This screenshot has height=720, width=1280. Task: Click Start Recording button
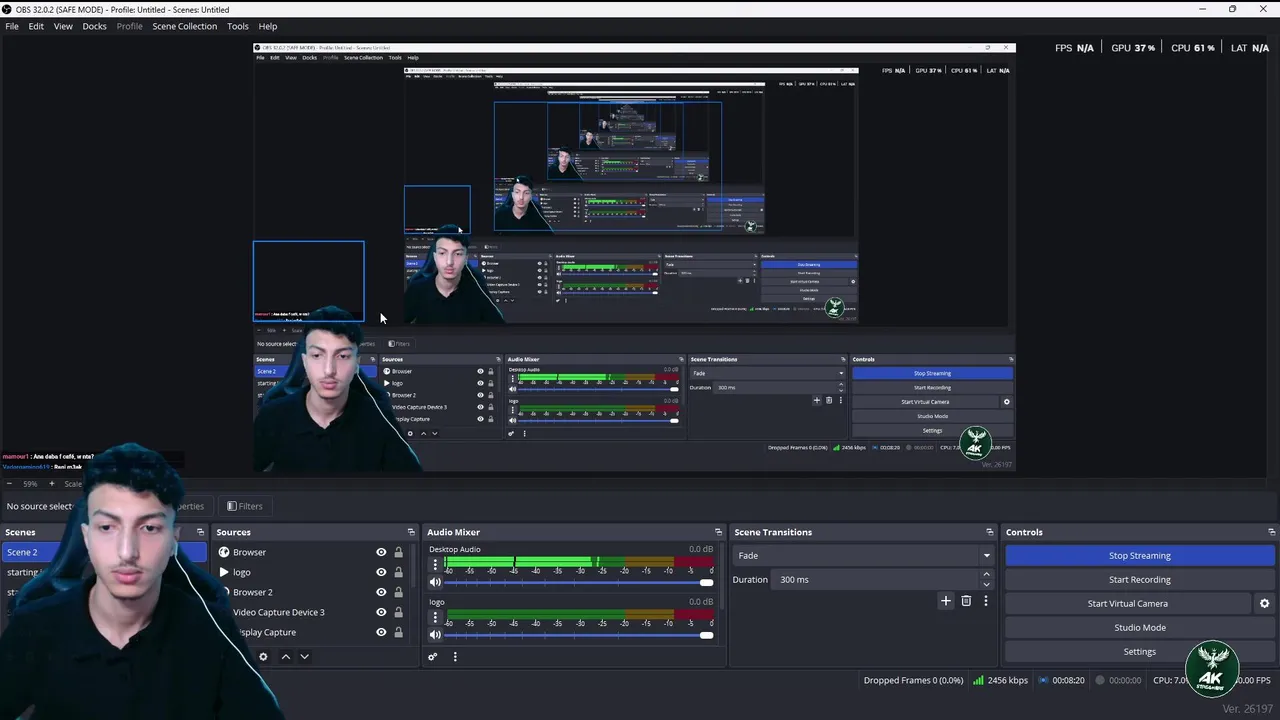(x=1140, y=579)
